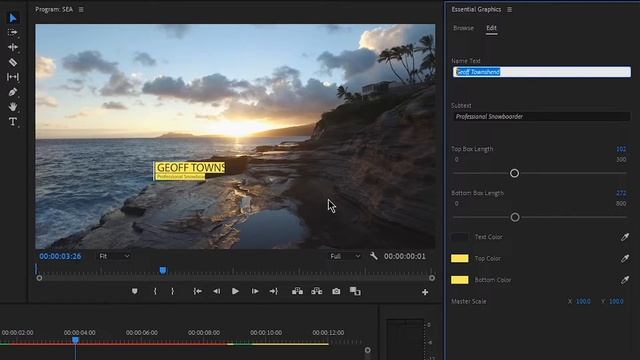Select the Hand tool

[13, 107]
